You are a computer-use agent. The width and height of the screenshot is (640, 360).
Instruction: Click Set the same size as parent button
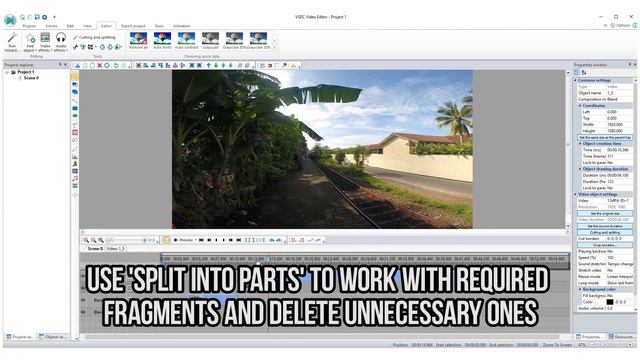(x=605, y=138)
